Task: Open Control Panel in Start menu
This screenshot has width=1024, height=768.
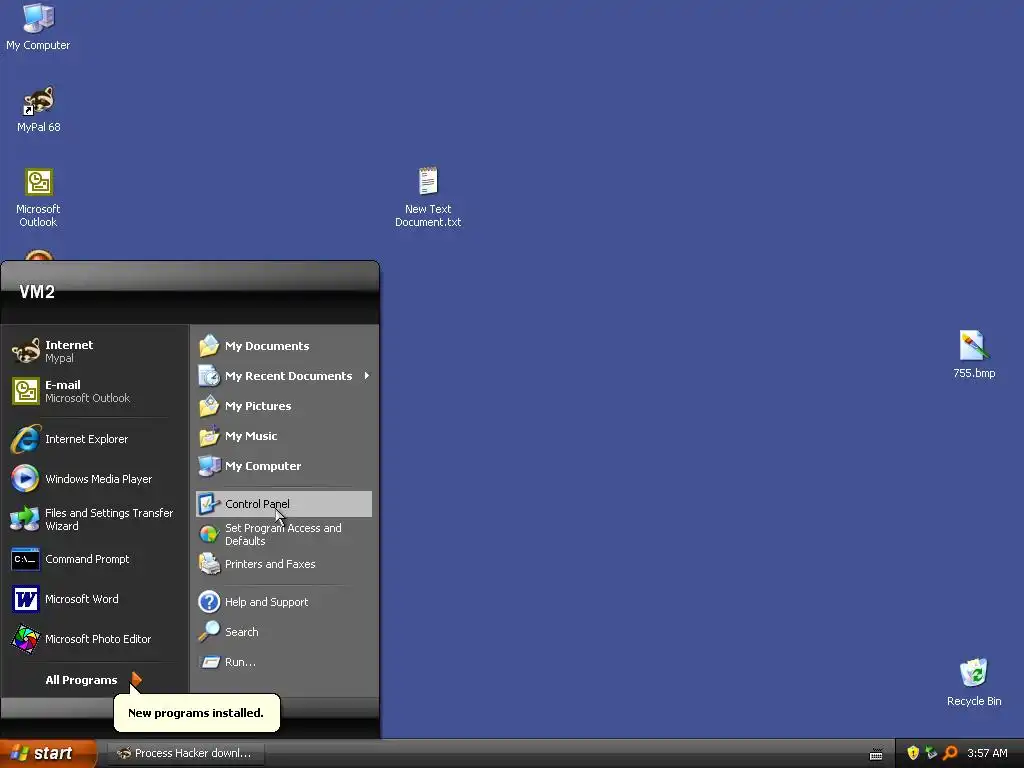Action: (283, 504)
